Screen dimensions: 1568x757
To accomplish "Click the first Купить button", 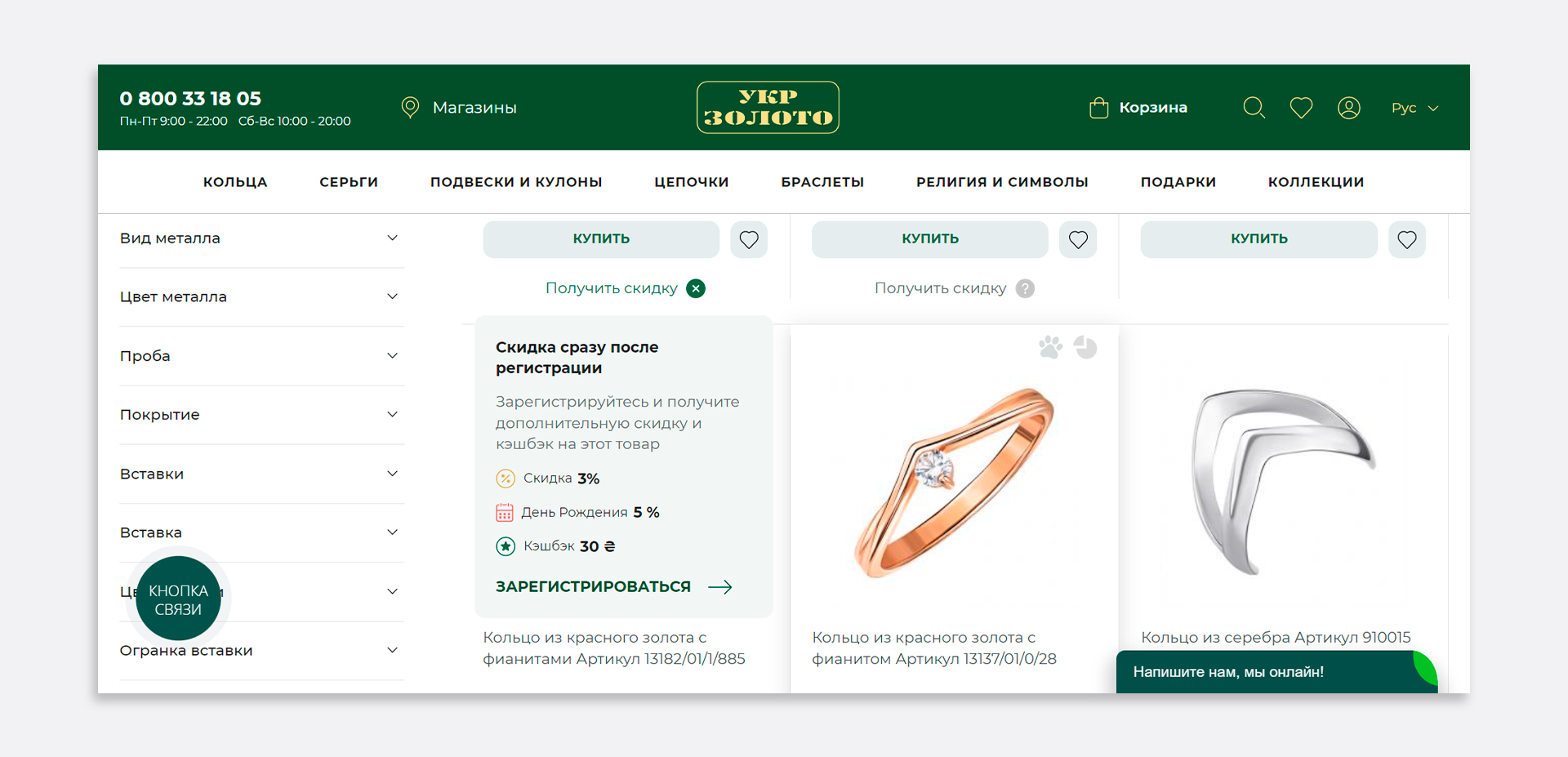I will pos(601,239).
